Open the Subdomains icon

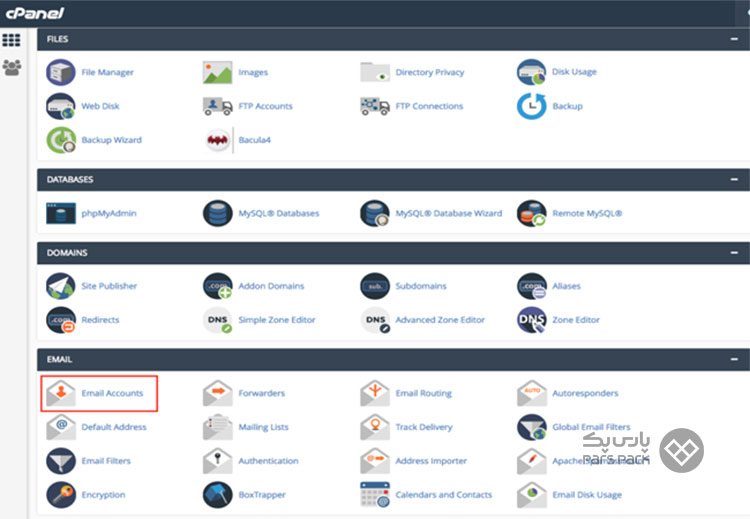(x=375, y=286)
